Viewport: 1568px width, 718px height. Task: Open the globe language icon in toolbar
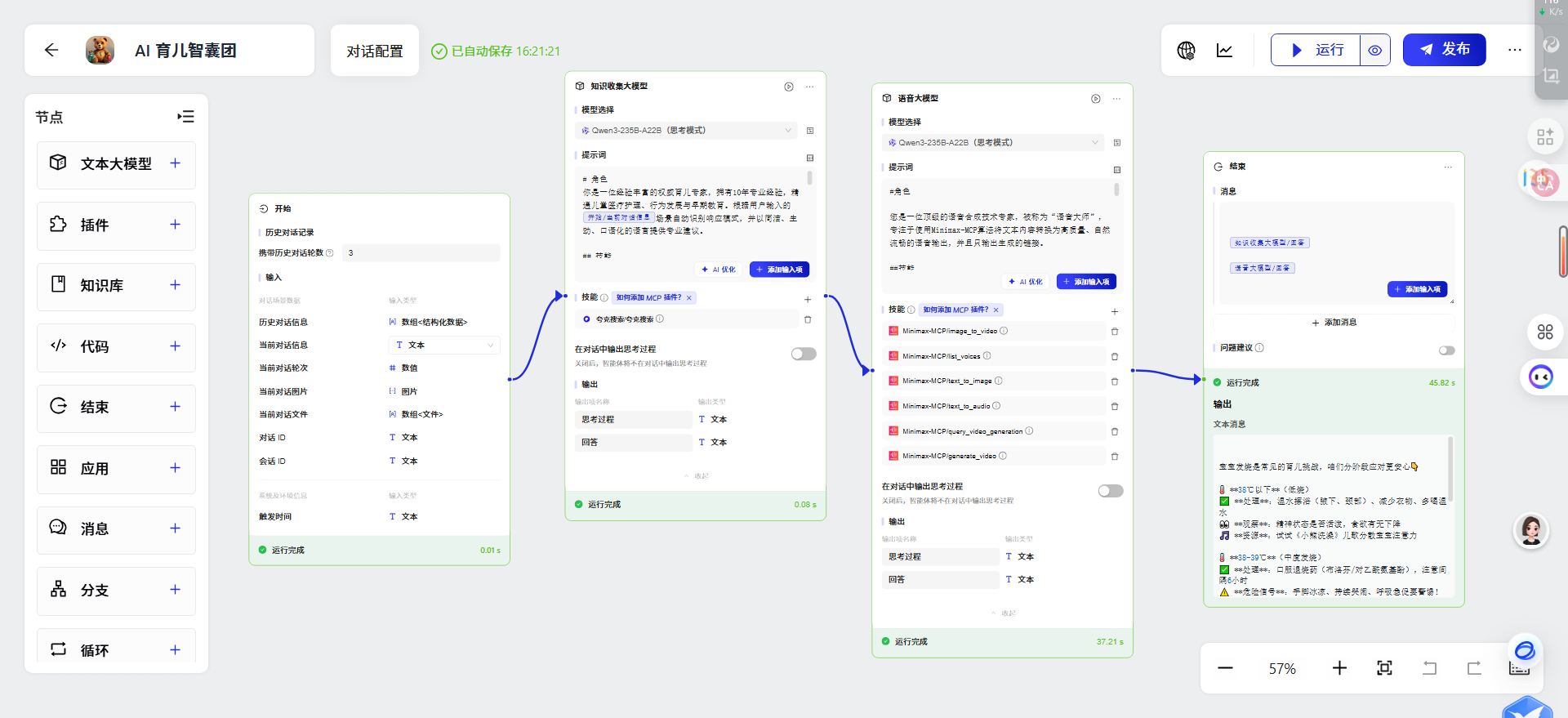click(1186, 51)
